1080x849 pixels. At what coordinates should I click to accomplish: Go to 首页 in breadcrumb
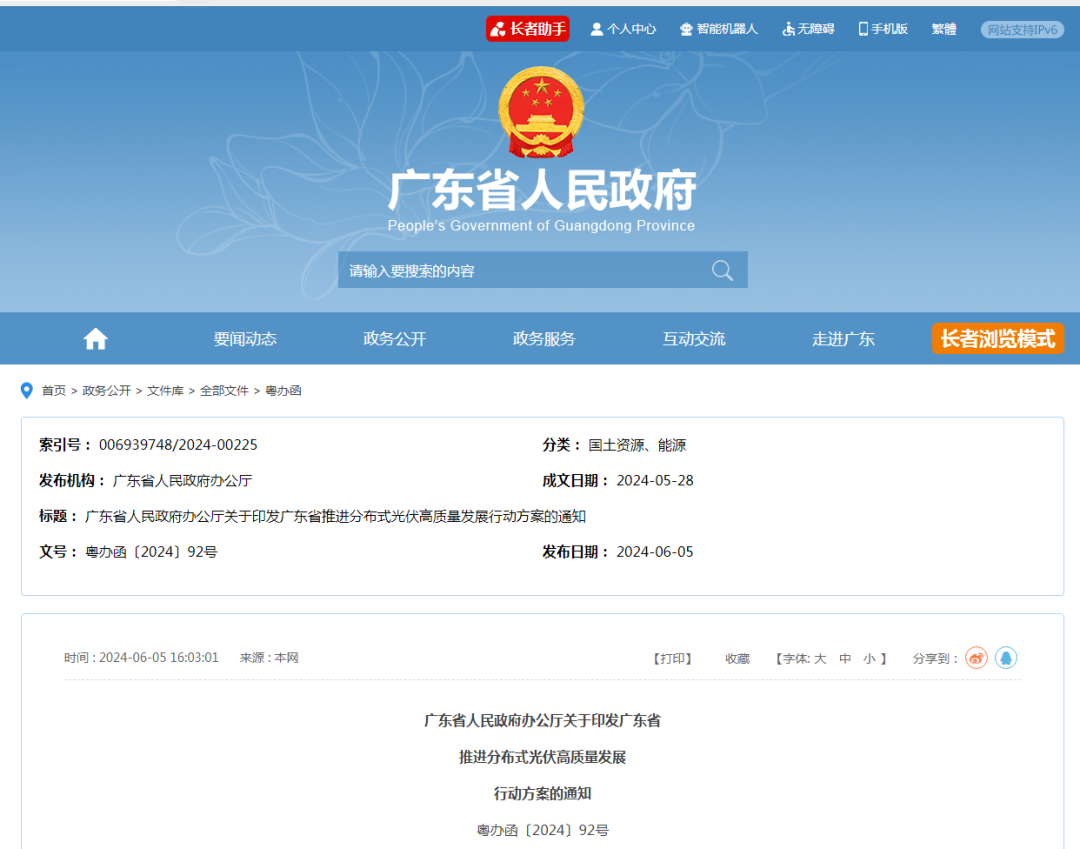tap(54, 390)
